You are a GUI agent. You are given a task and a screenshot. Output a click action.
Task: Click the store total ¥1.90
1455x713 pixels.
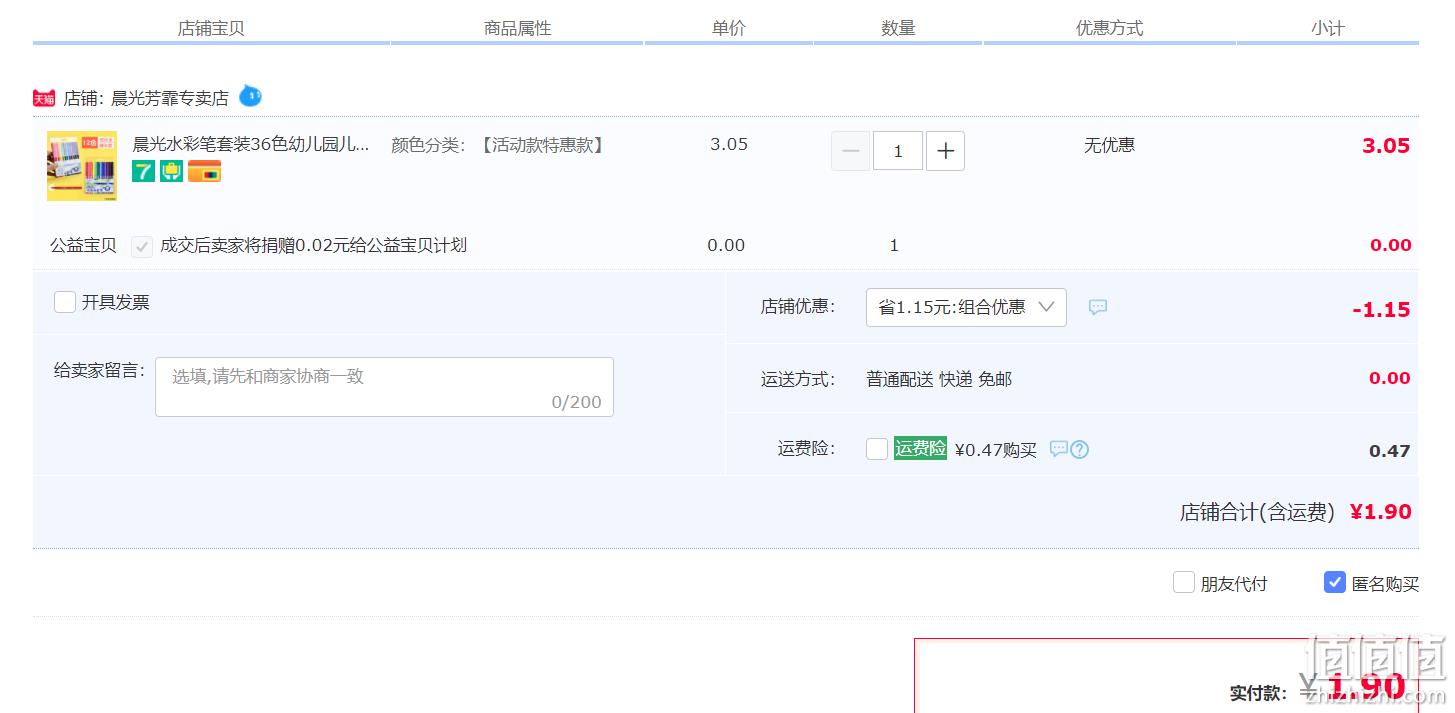[x=1381, y=512]
